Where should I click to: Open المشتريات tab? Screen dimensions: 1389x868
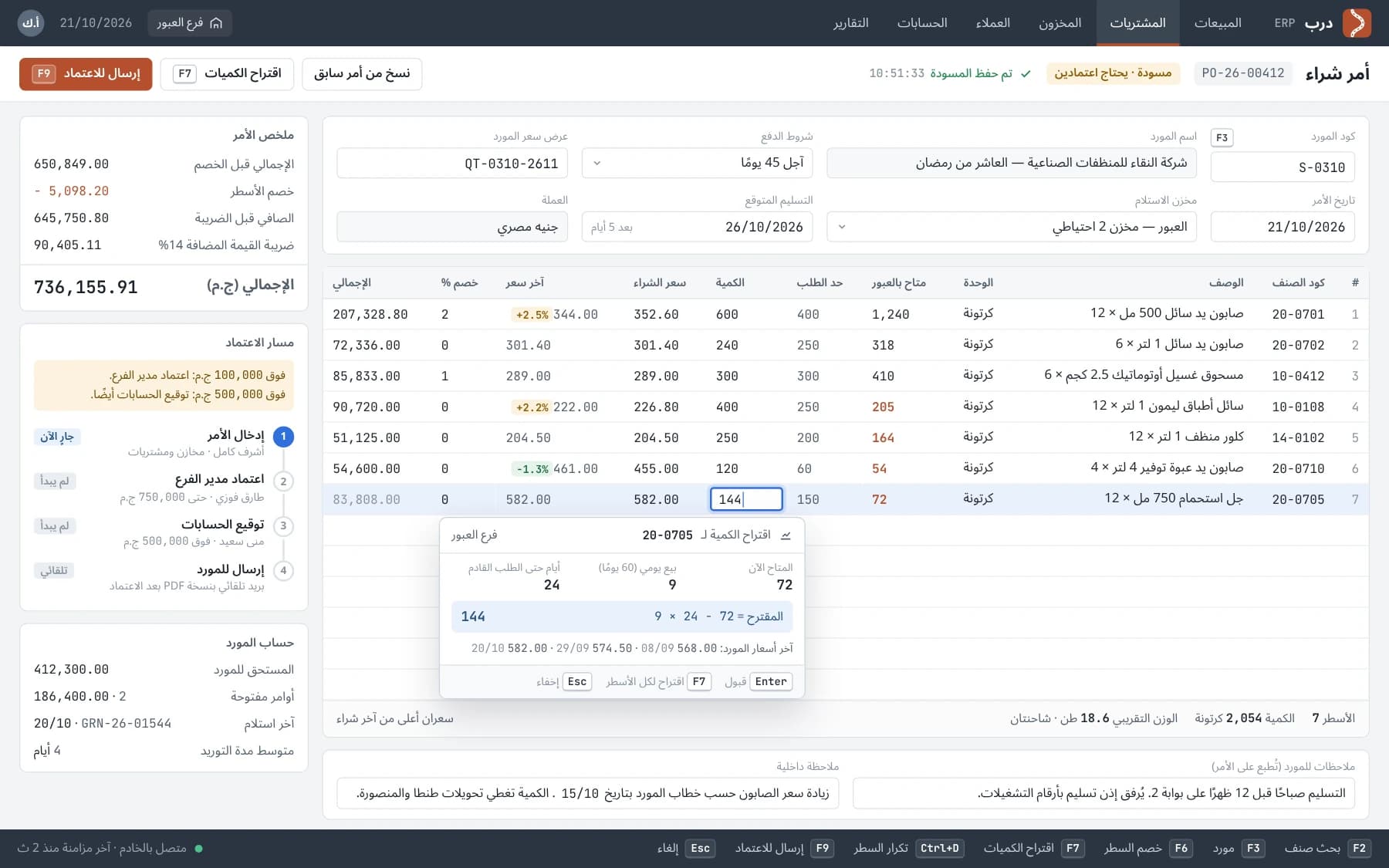point(1137,23)
